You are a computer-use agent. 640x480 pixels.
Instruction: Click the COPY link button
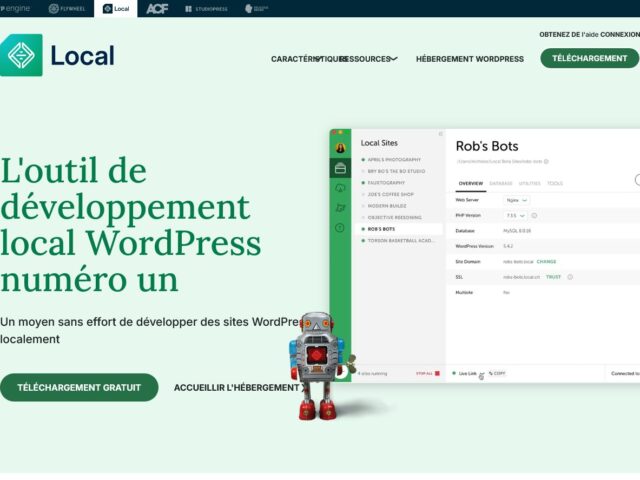(x=497, y=373)
